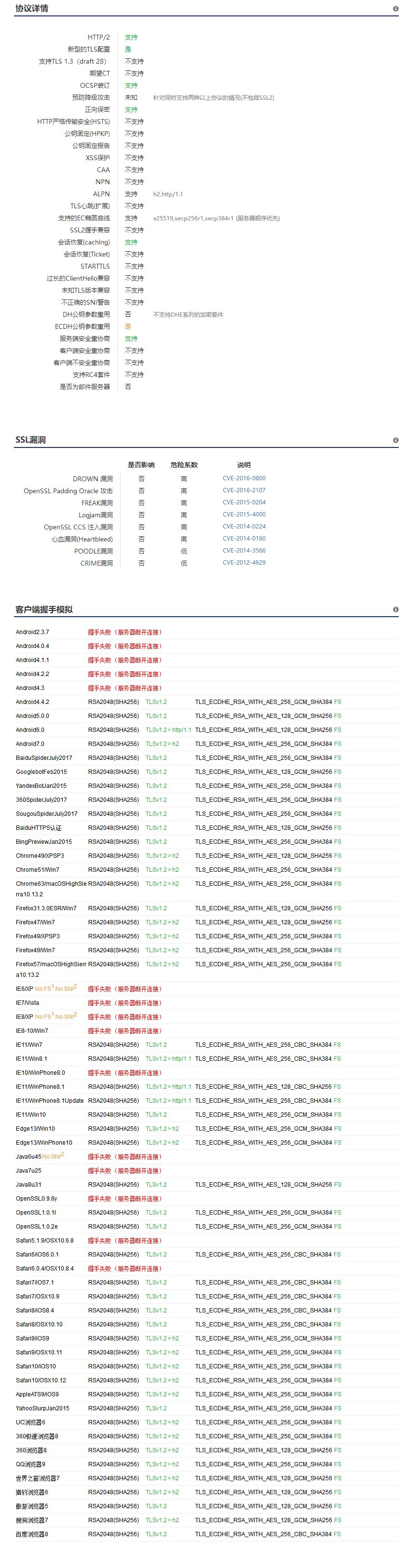Click the IE11/WinPhone8.1Update client name
The image size is (405, 1568).
(x=50, y=1101)
